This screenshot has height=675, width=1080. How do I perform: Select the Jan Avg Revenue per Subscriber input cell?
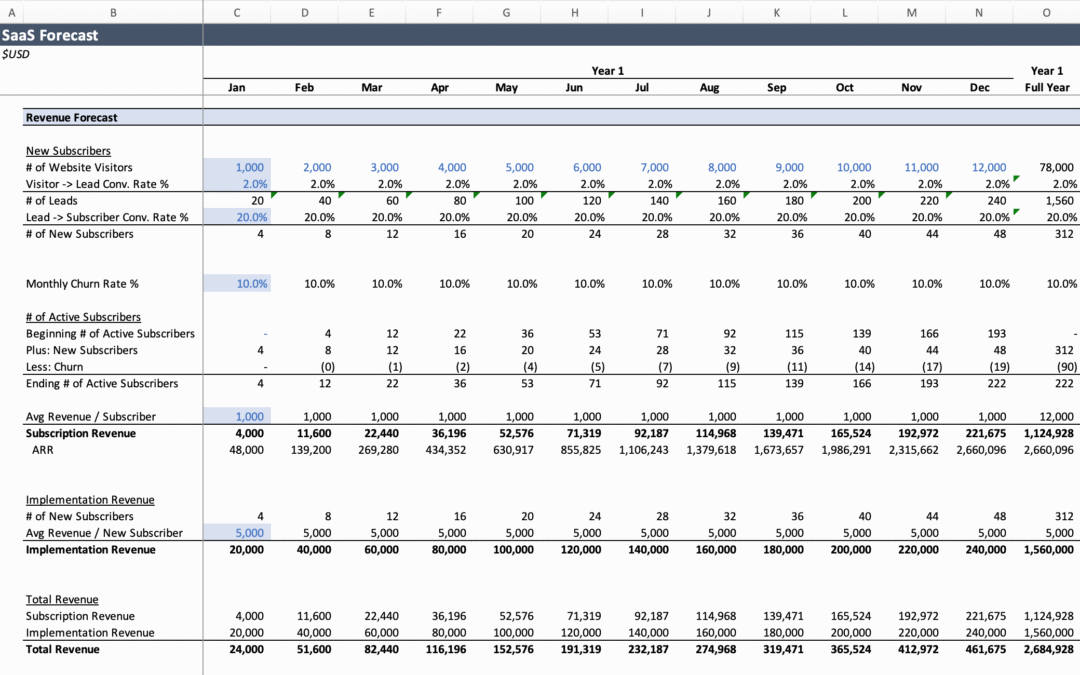pos(237,416)
